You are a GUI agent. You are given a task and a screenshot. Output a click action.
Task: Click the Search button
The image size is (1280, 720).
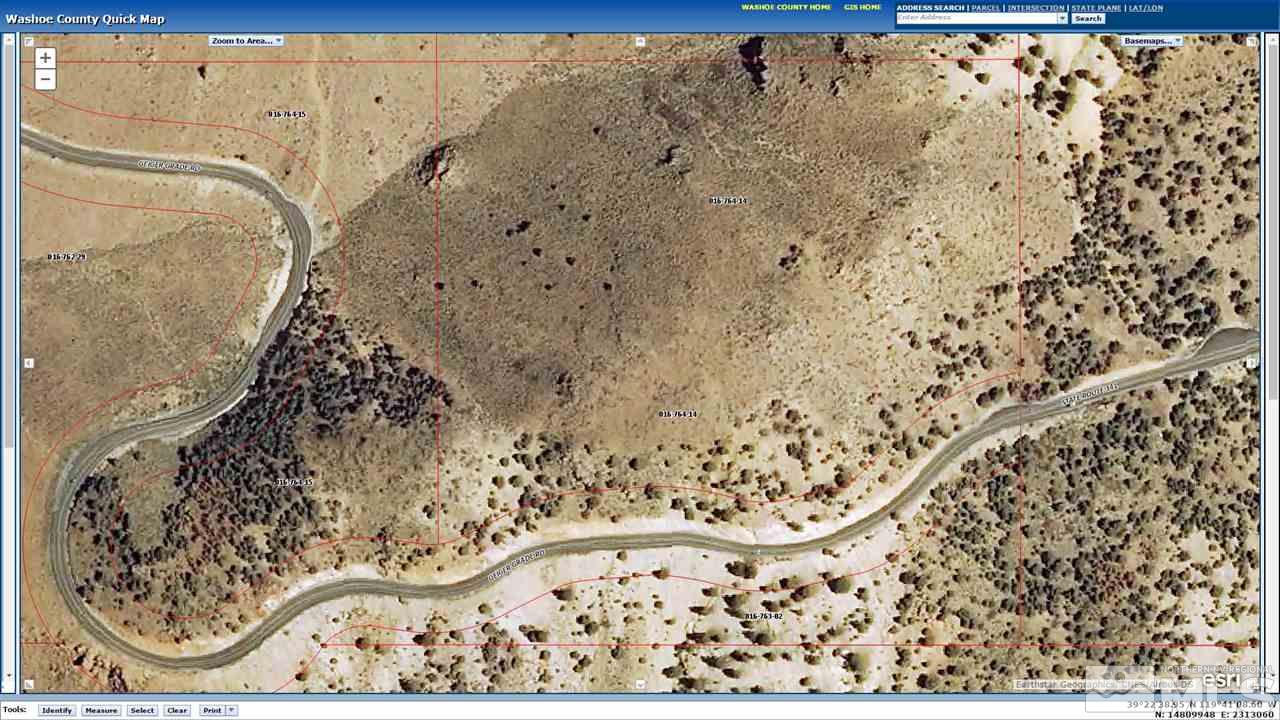click(x=1088, y=18)
